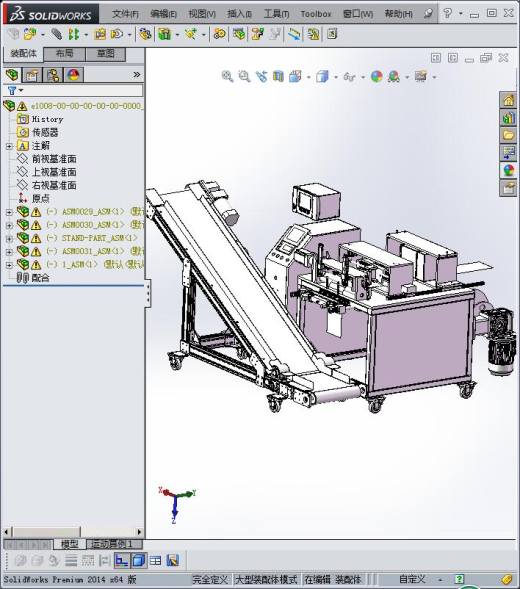The height and width of the screenshot is (589, 520).
Task: Click the Zoom to Fit magnifier icon
Action: tap(227, 77)
